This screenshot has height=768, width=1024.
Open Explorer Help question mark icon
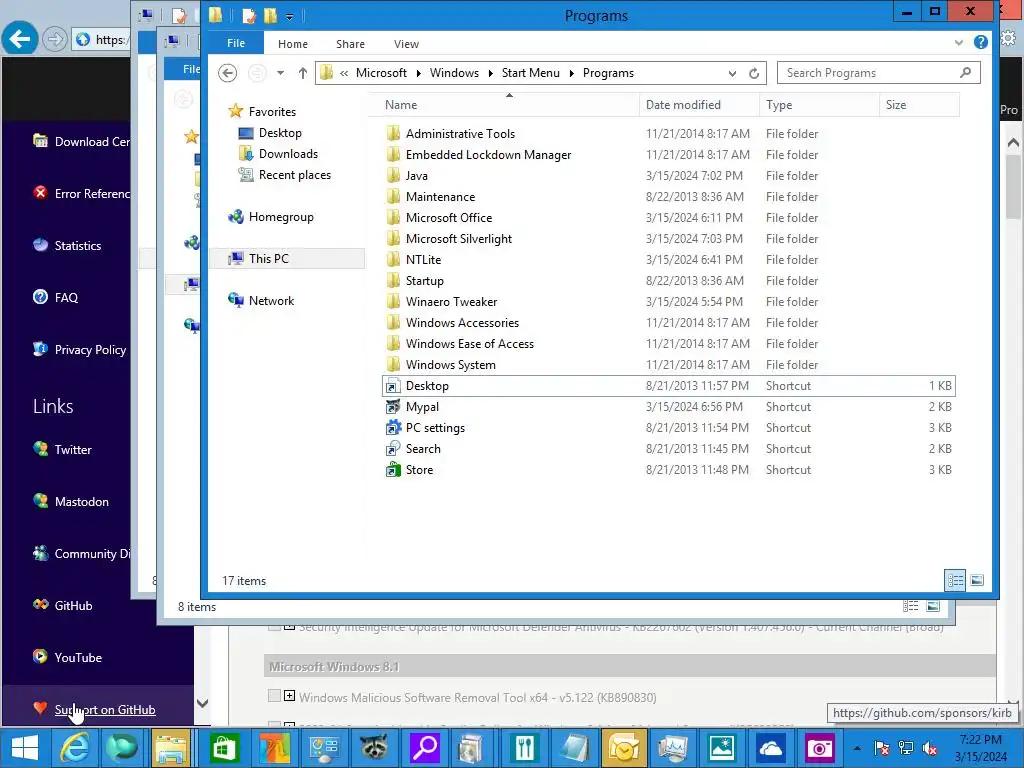coord(980,42)
